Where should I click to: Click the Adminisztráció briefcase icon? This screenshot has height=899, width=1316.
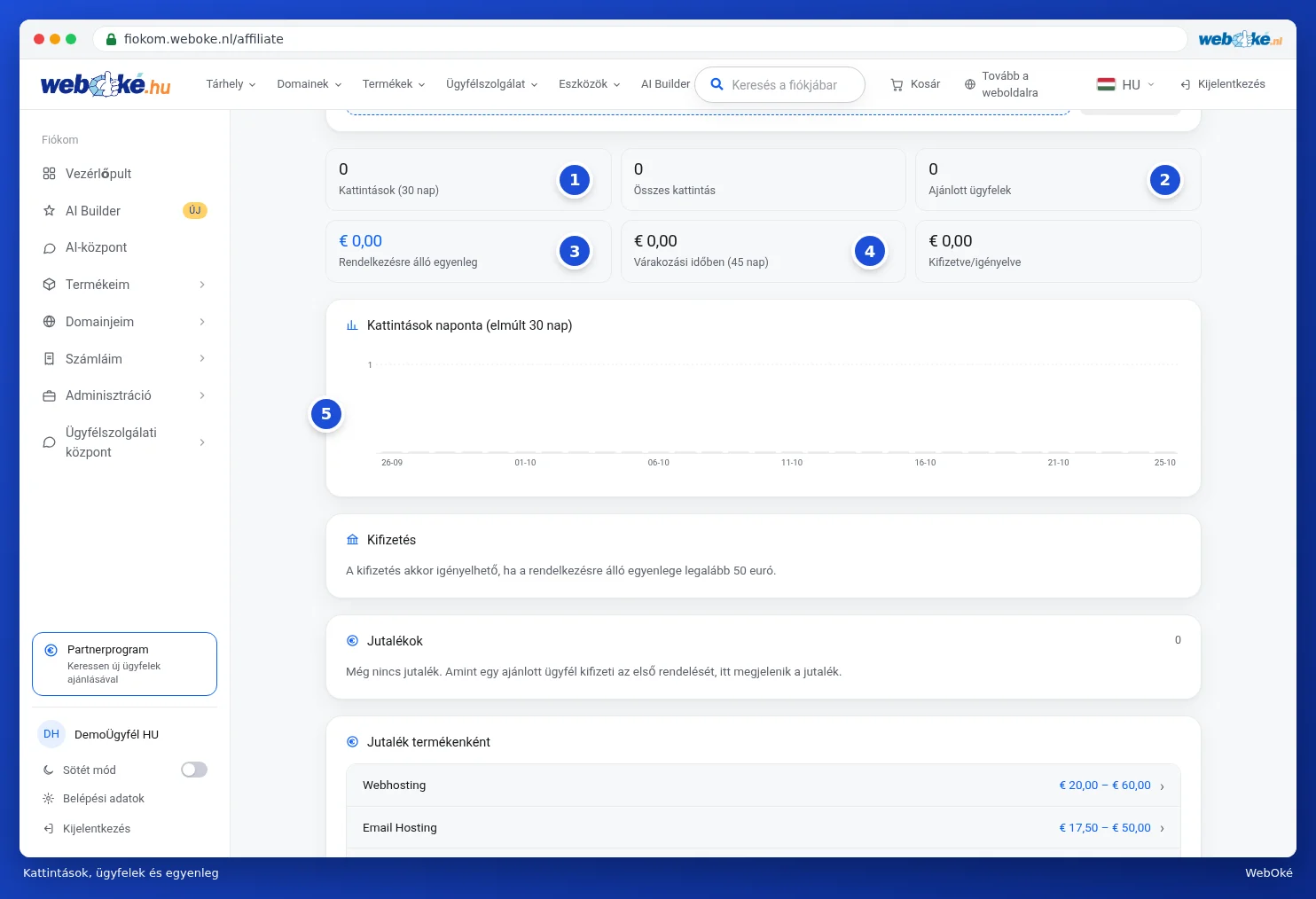tap(50, 395)
